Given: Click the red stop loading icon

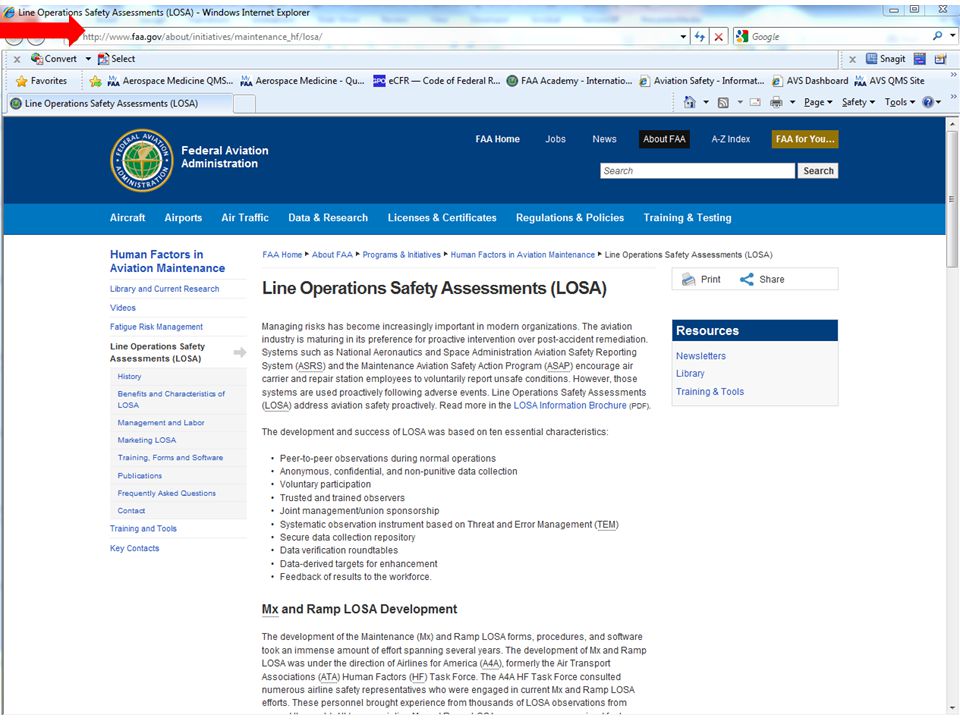Looking at the screenshot, I should (718, 37).
